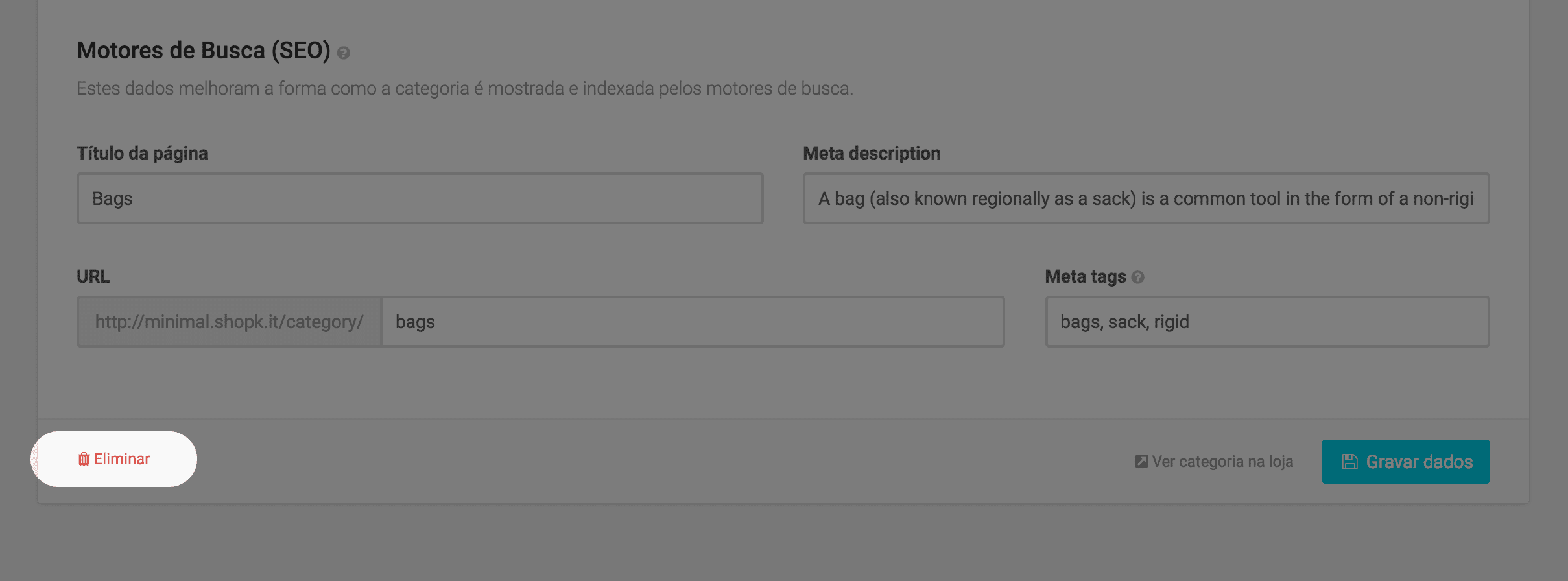1568x581 pixels.
Task: Click the greyed-out http://minimal.shopk.it/category/ URL prefix
Action: [229, 322]
